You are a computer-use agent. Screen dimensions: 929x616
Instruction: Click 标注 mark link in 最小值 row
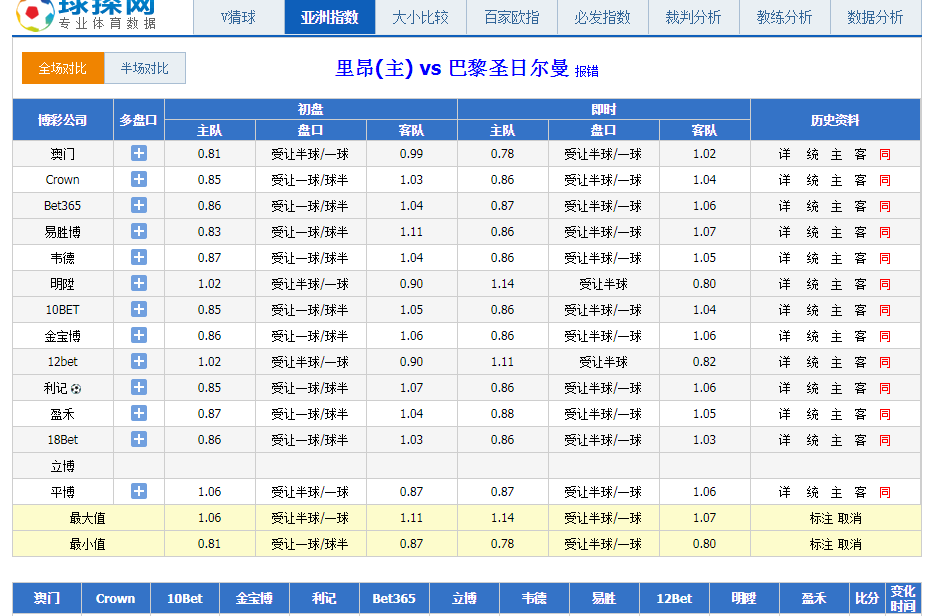point(822,544)
